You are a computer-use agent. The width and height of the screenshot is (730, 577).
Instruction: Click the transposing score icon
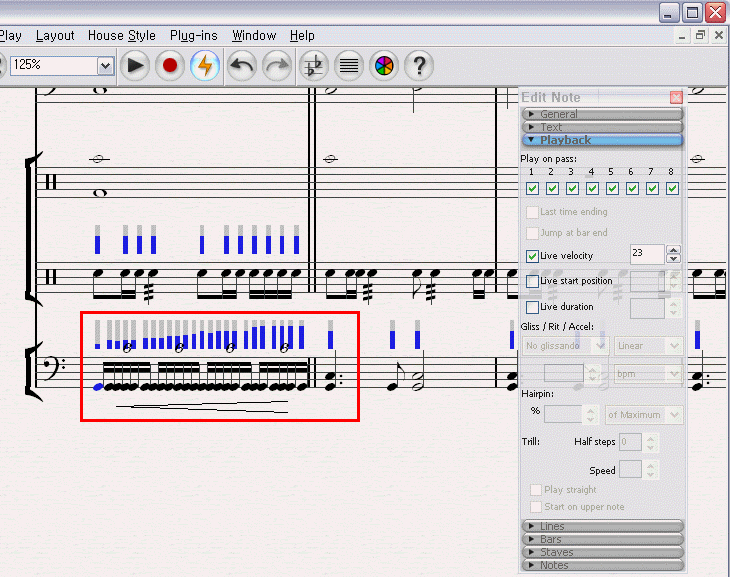314,67
